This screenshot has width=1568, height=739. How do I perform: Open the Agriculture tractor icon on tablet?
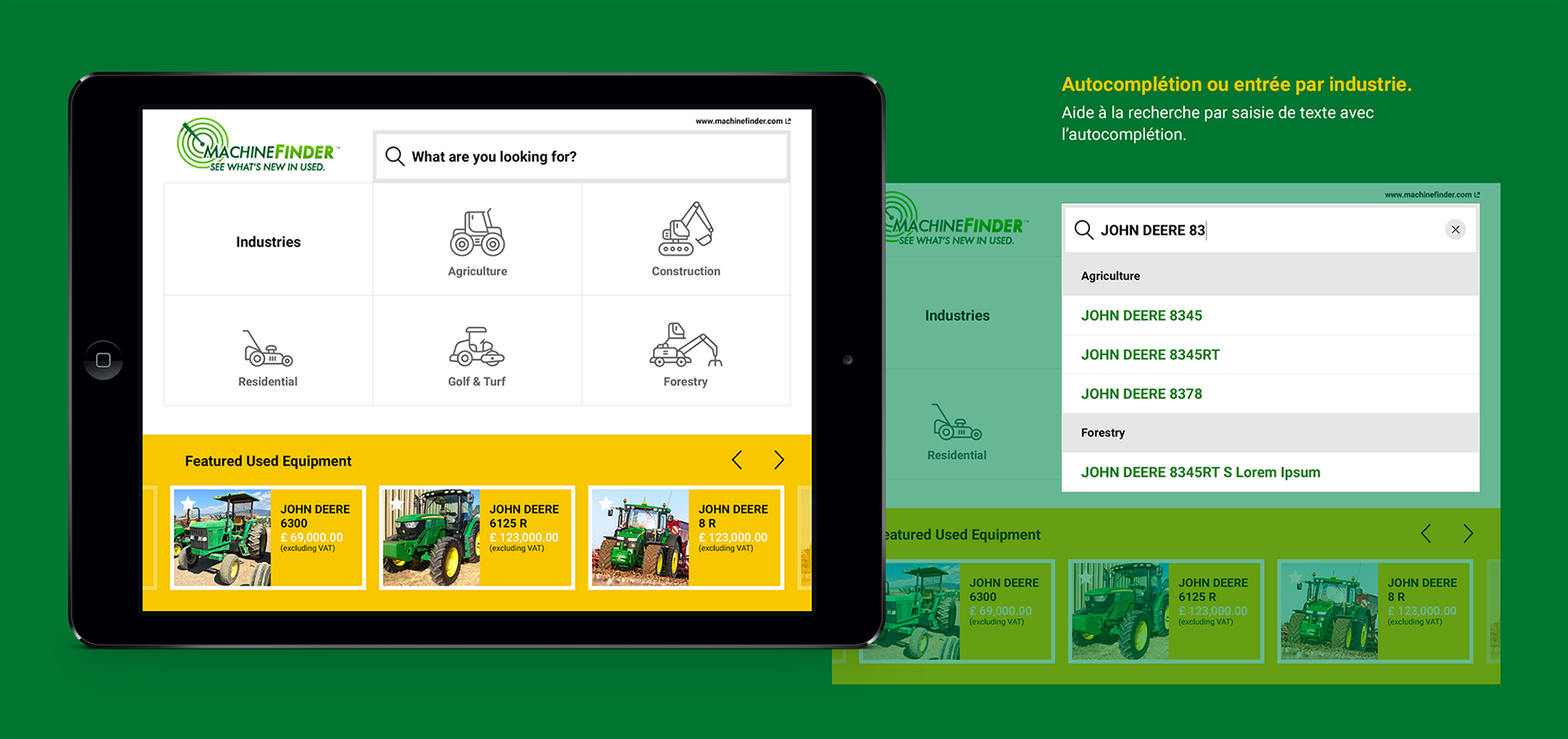coord(478,232)
